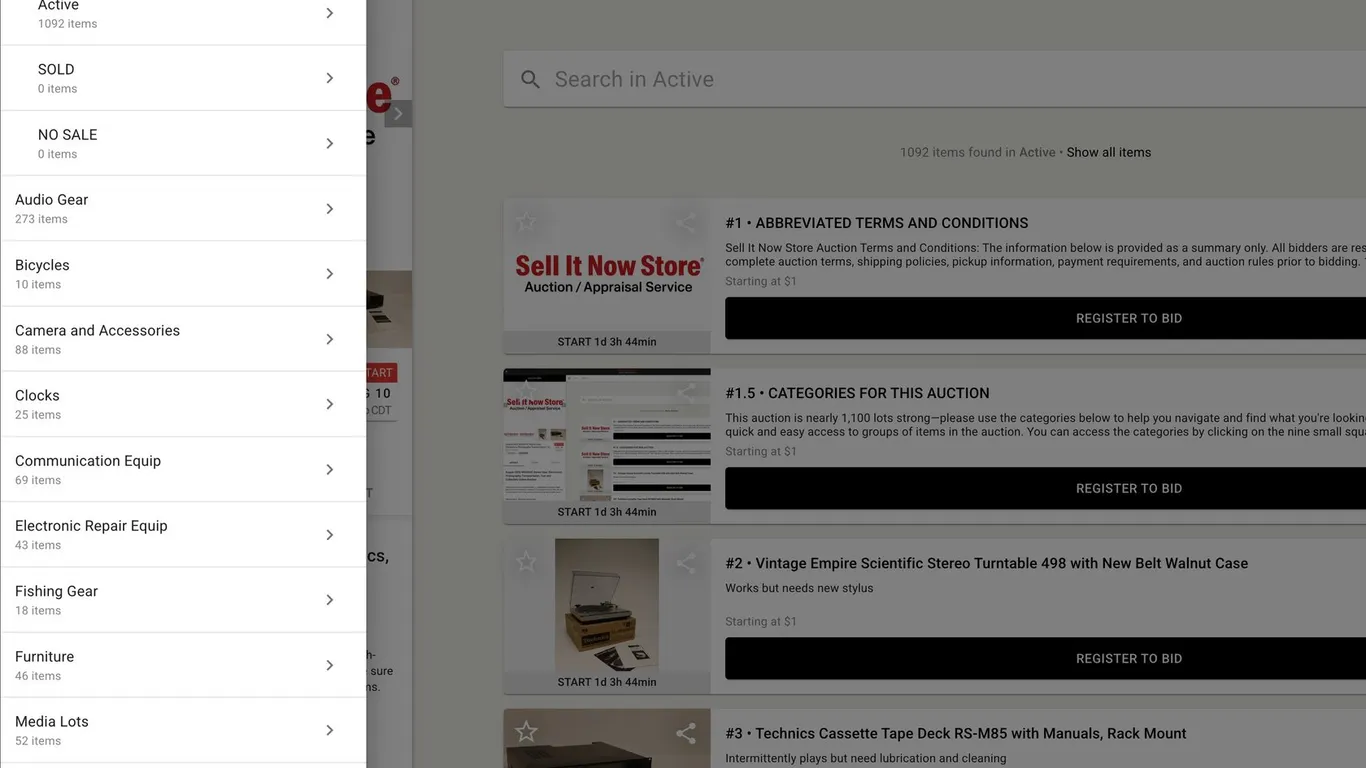This screenshot has height=768, width=1366.
Task: Click Register to Bid for lot #1.5
Action: pos(1045,488)
